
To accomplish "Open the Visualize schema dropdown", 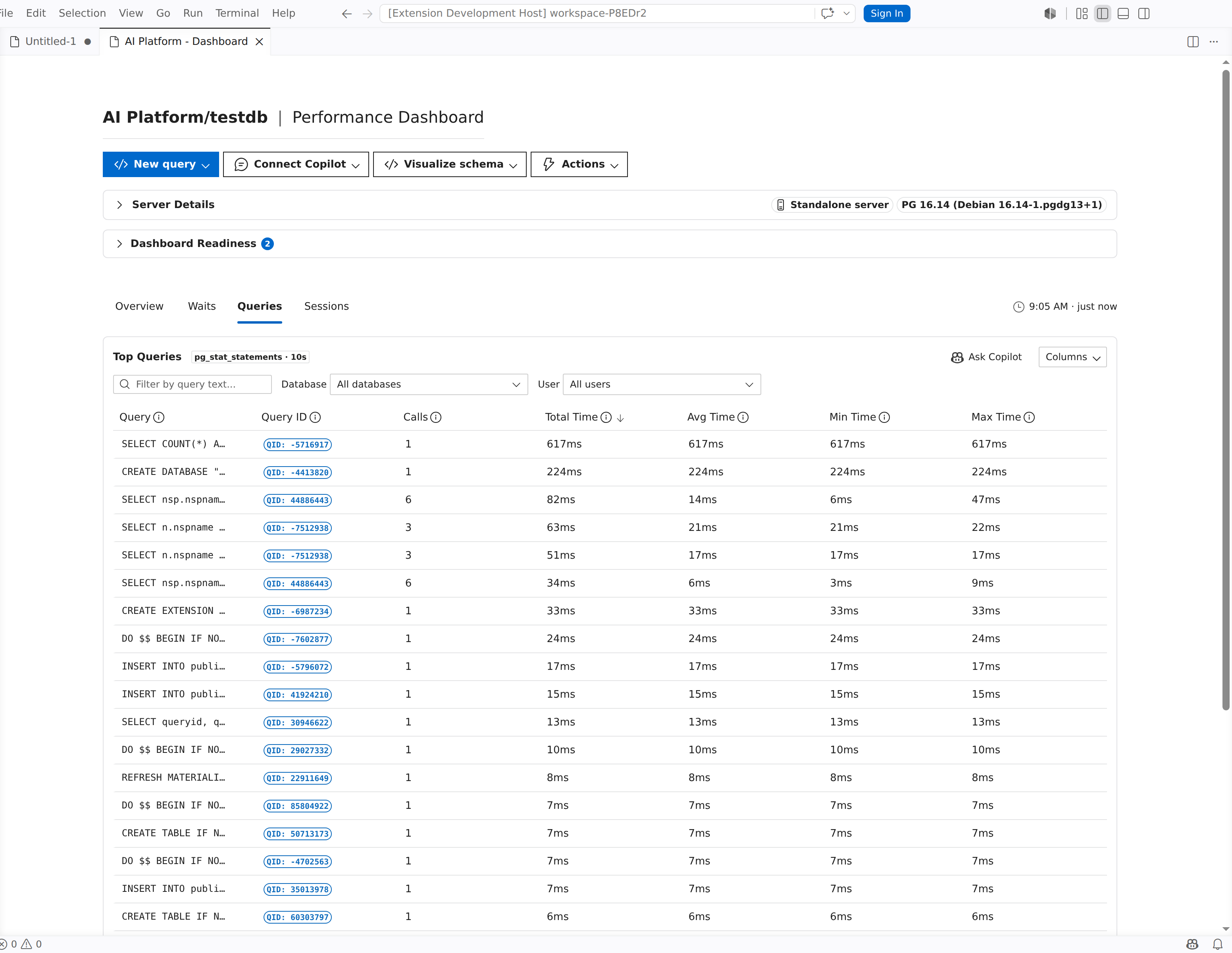I will tap(450, 164).
